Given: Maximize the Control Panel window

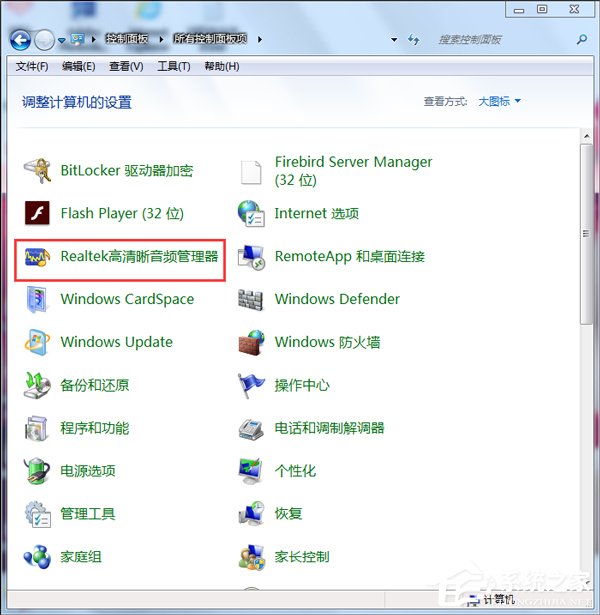Looking at the screenshot, I should pos(542,9).
